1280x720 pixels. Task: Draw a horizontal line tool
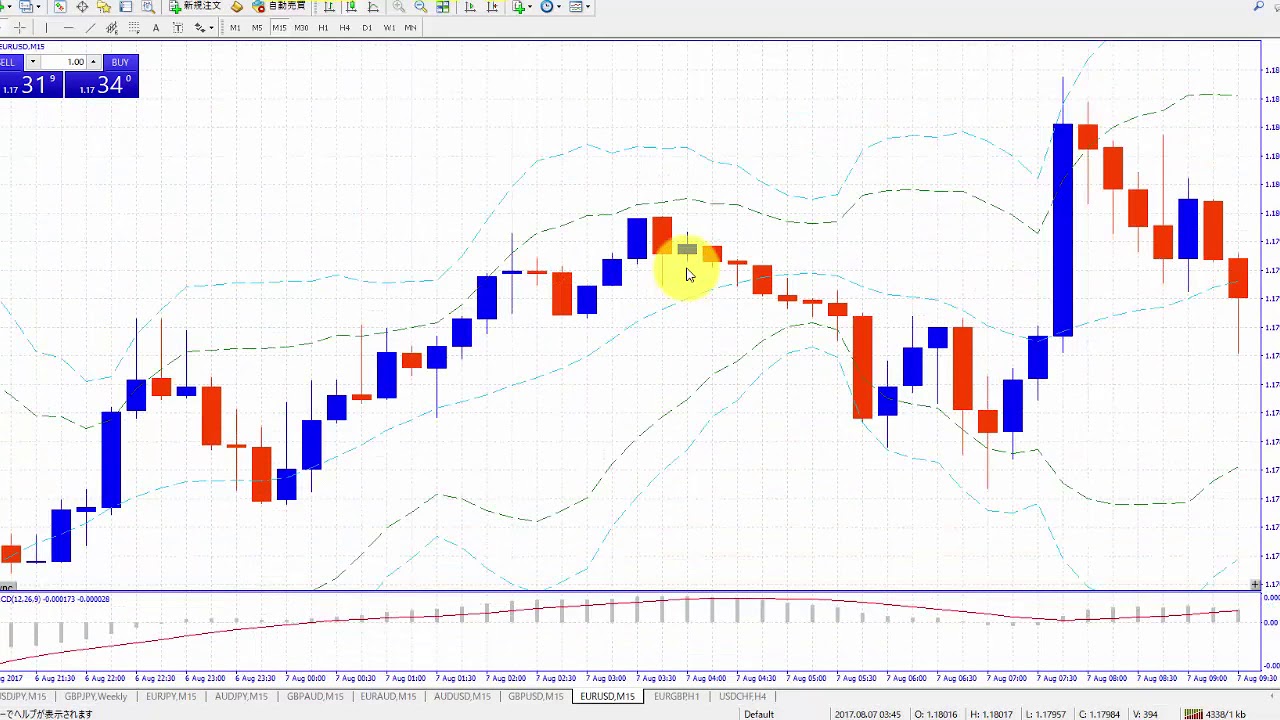coord(68,28)
